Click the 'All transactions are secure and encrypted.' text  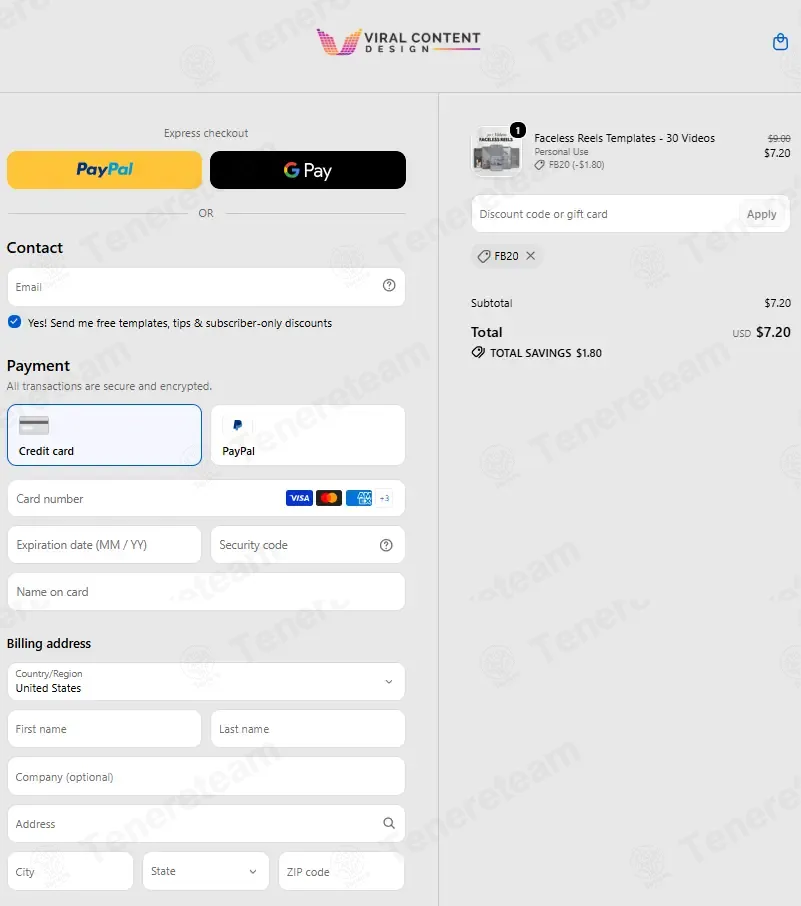coord(109,386)
